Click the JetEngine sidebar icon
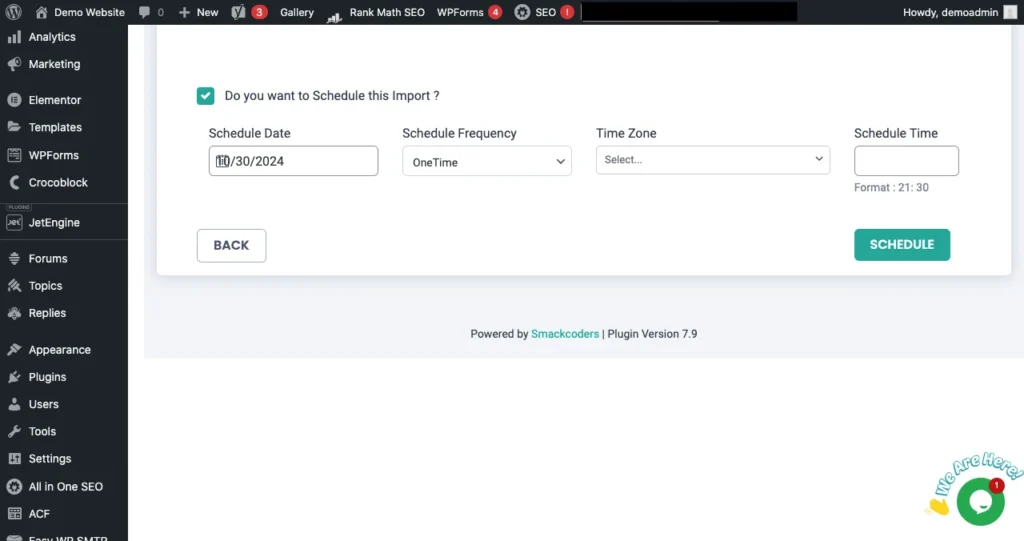Image resolution: width=1024 pixels, height=541 pixels. coord(14,223)
